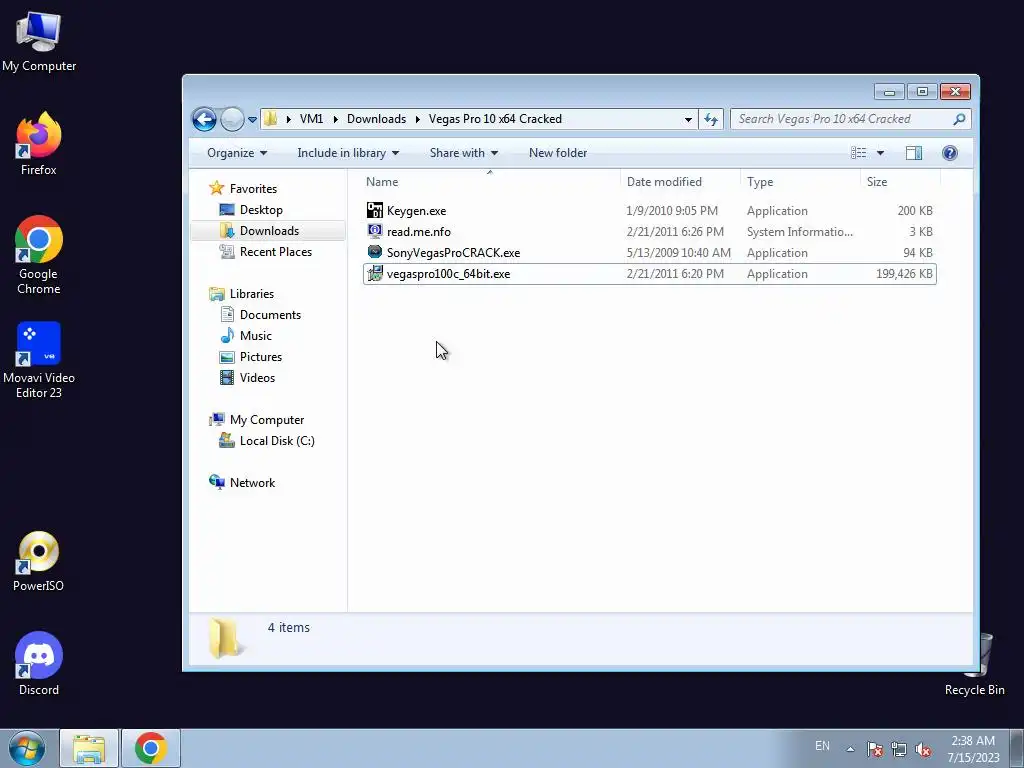Launch Movavi Video Editor 23 shortcut

coord(39,359)
